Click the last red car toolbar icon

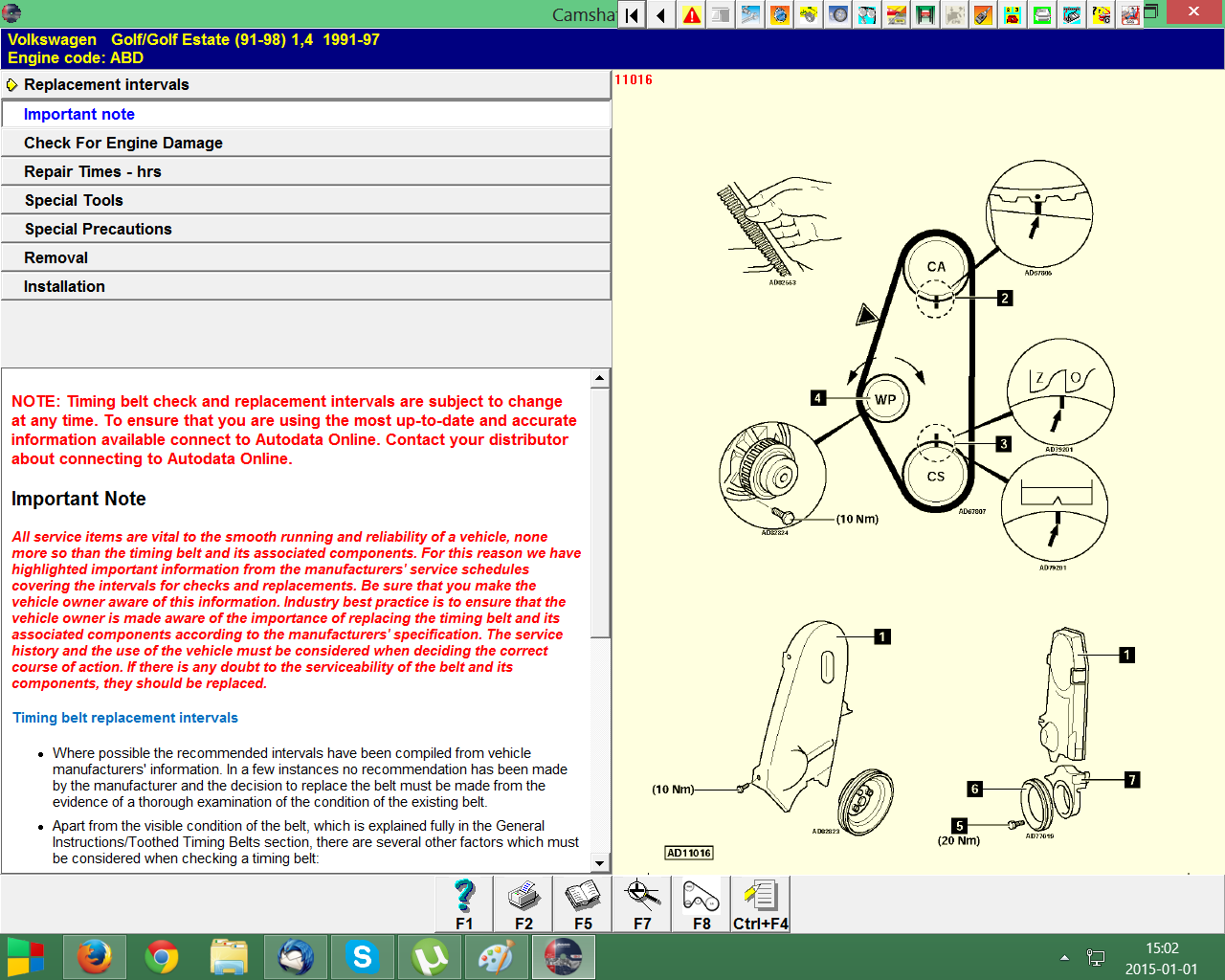1130,14
